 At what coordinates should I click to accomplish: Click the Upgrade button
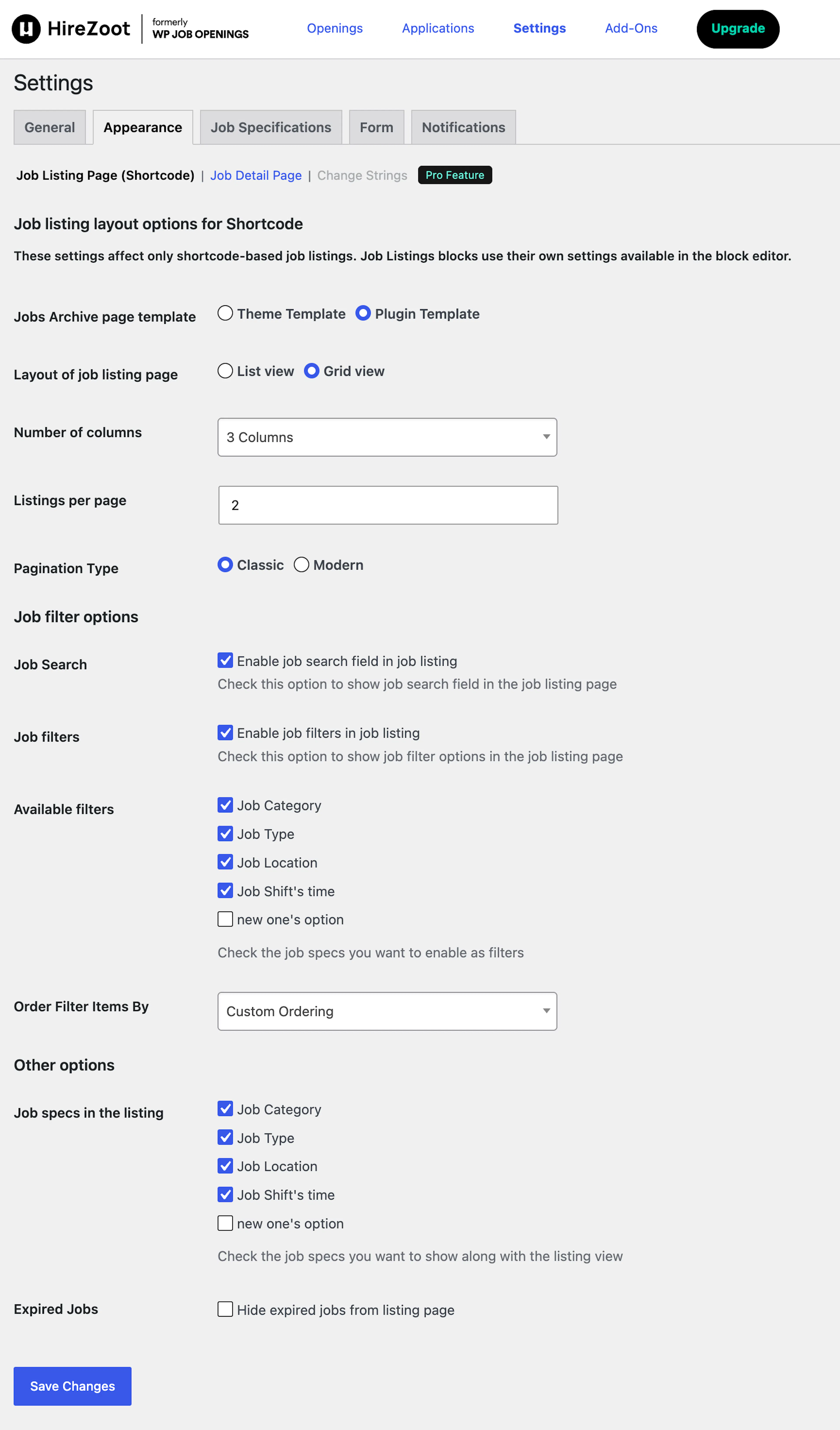coord(737,29)
